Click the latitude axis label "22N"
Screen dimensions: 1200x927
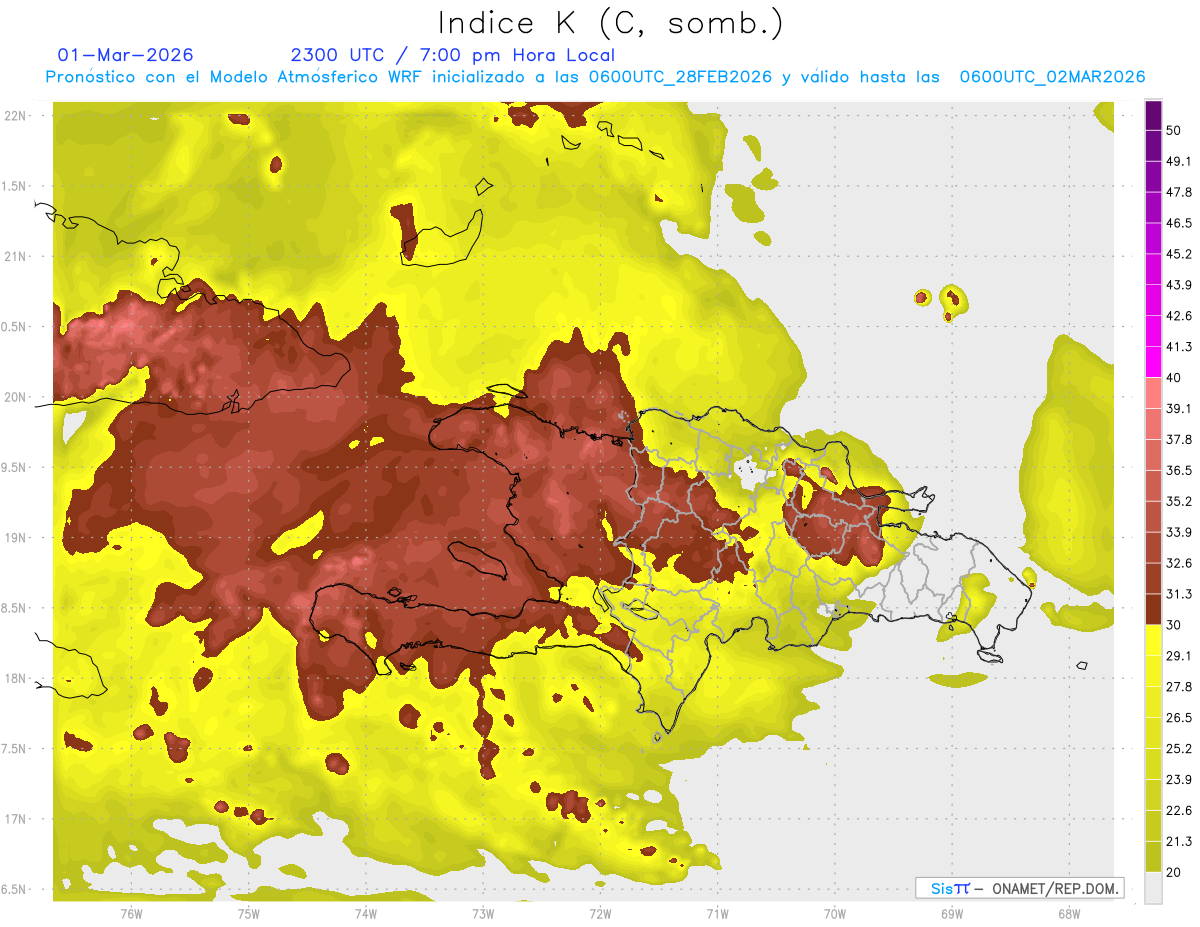click(x=15, y=116)
